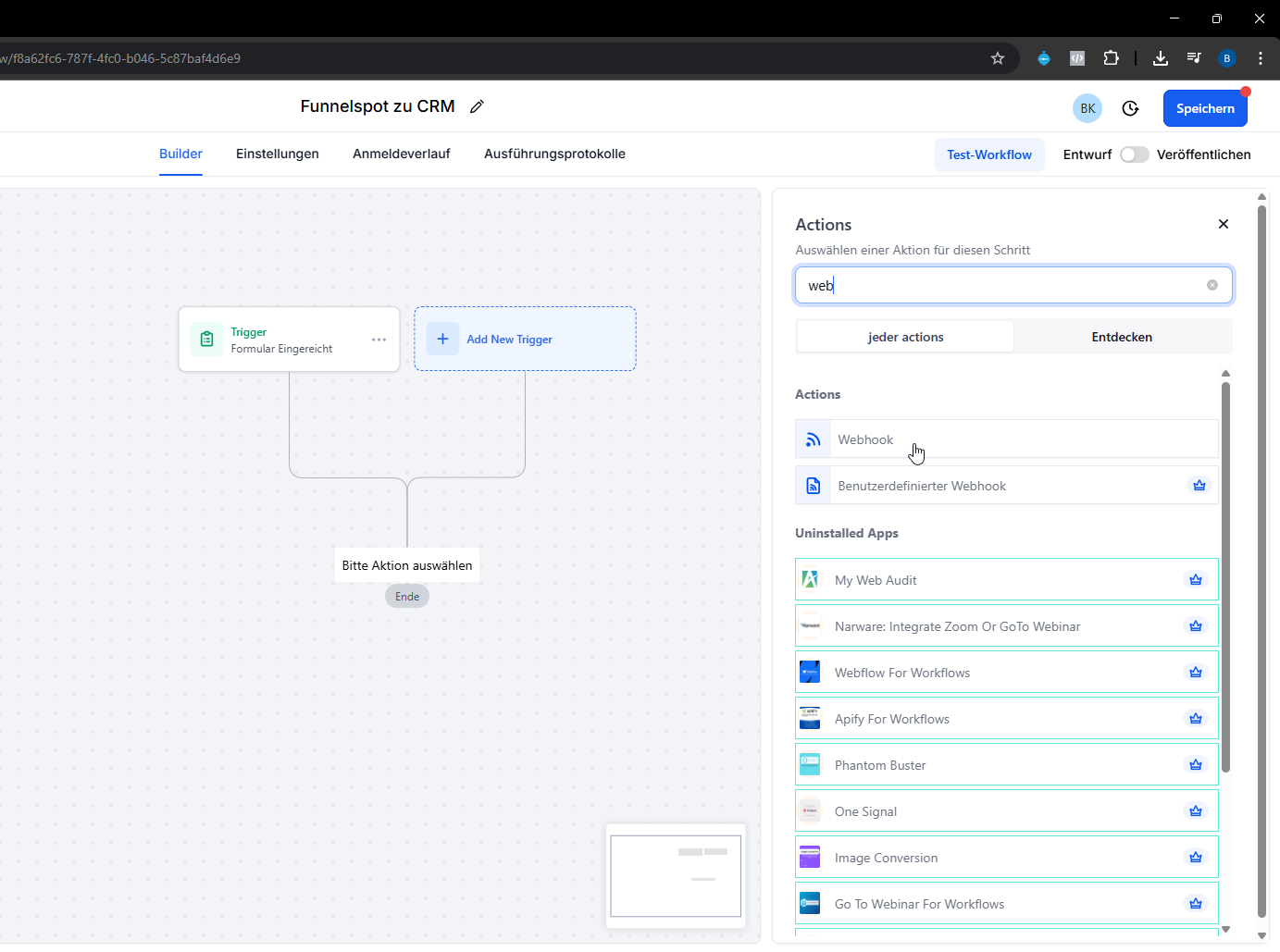Save the workflow with Speichern
This screenshot has width=1280, height=952.
coord(1205,108)
